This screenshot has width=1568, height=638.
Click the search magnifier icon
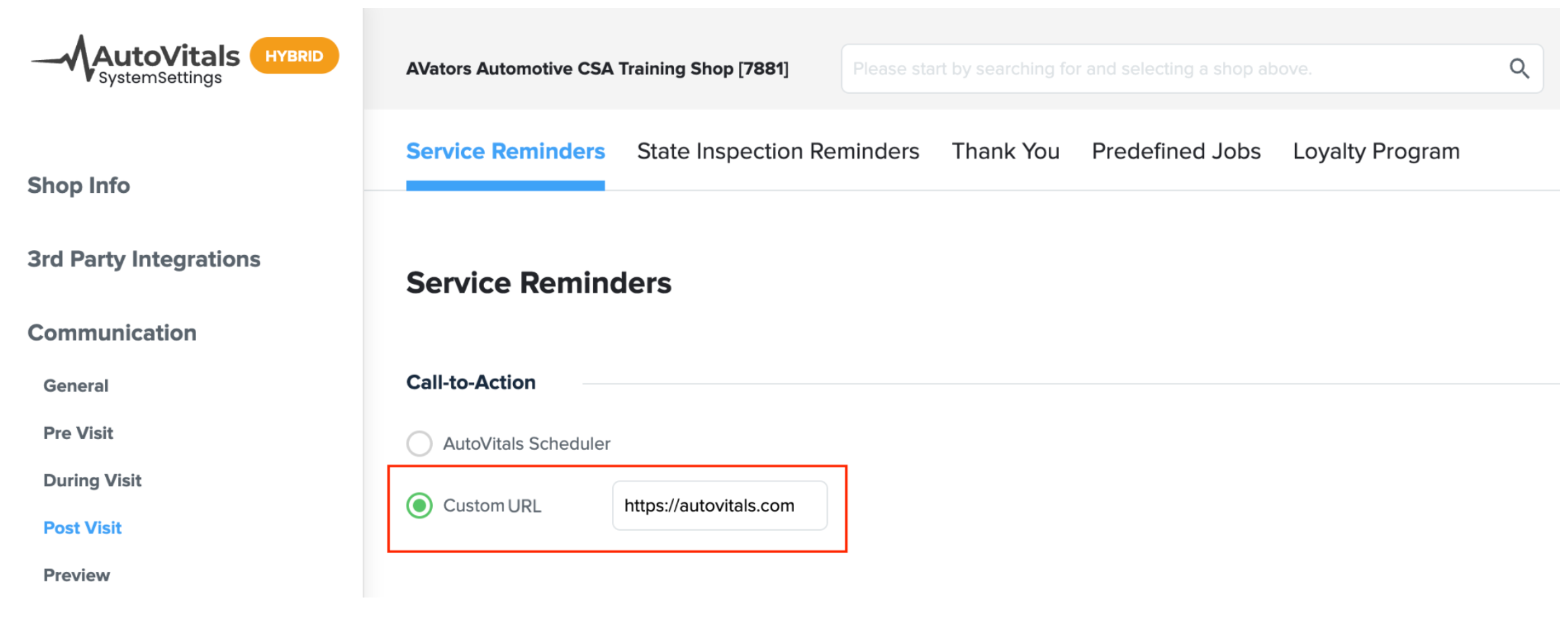[x=1518, y=68]
